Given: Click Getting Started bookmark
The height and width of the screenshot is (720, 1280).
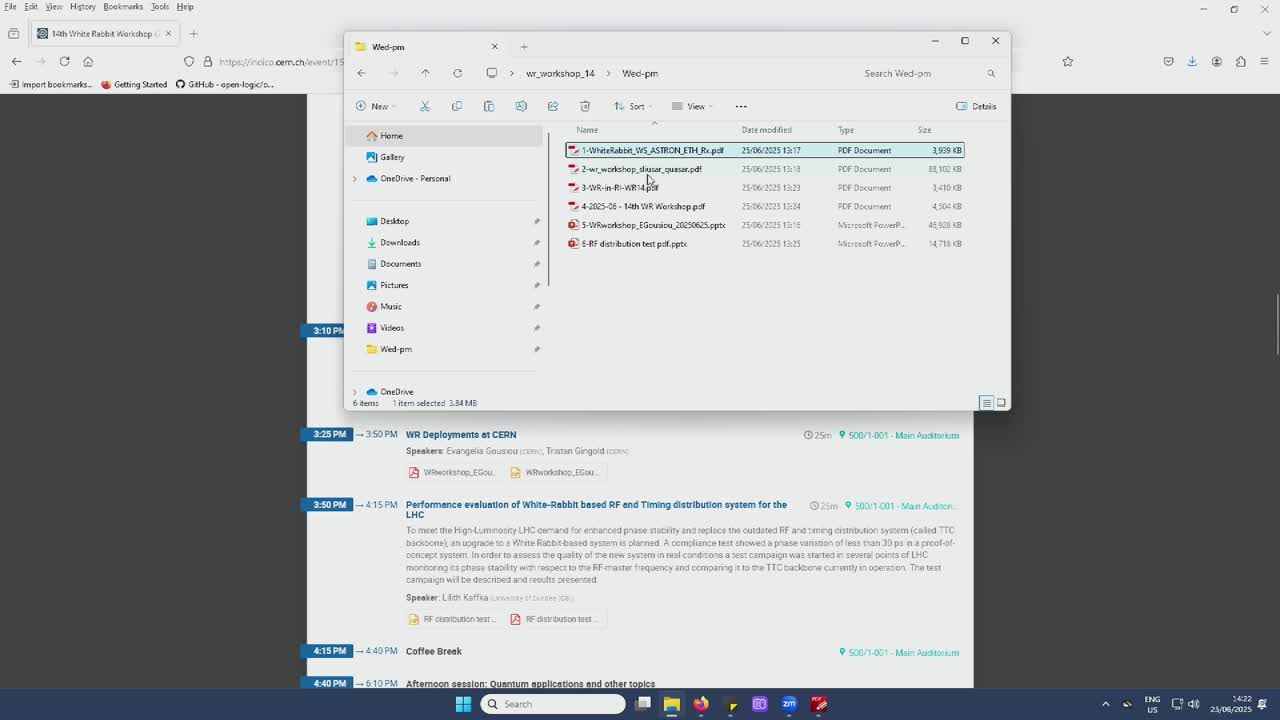Looking at the screenshot, I should click(133, 84).
